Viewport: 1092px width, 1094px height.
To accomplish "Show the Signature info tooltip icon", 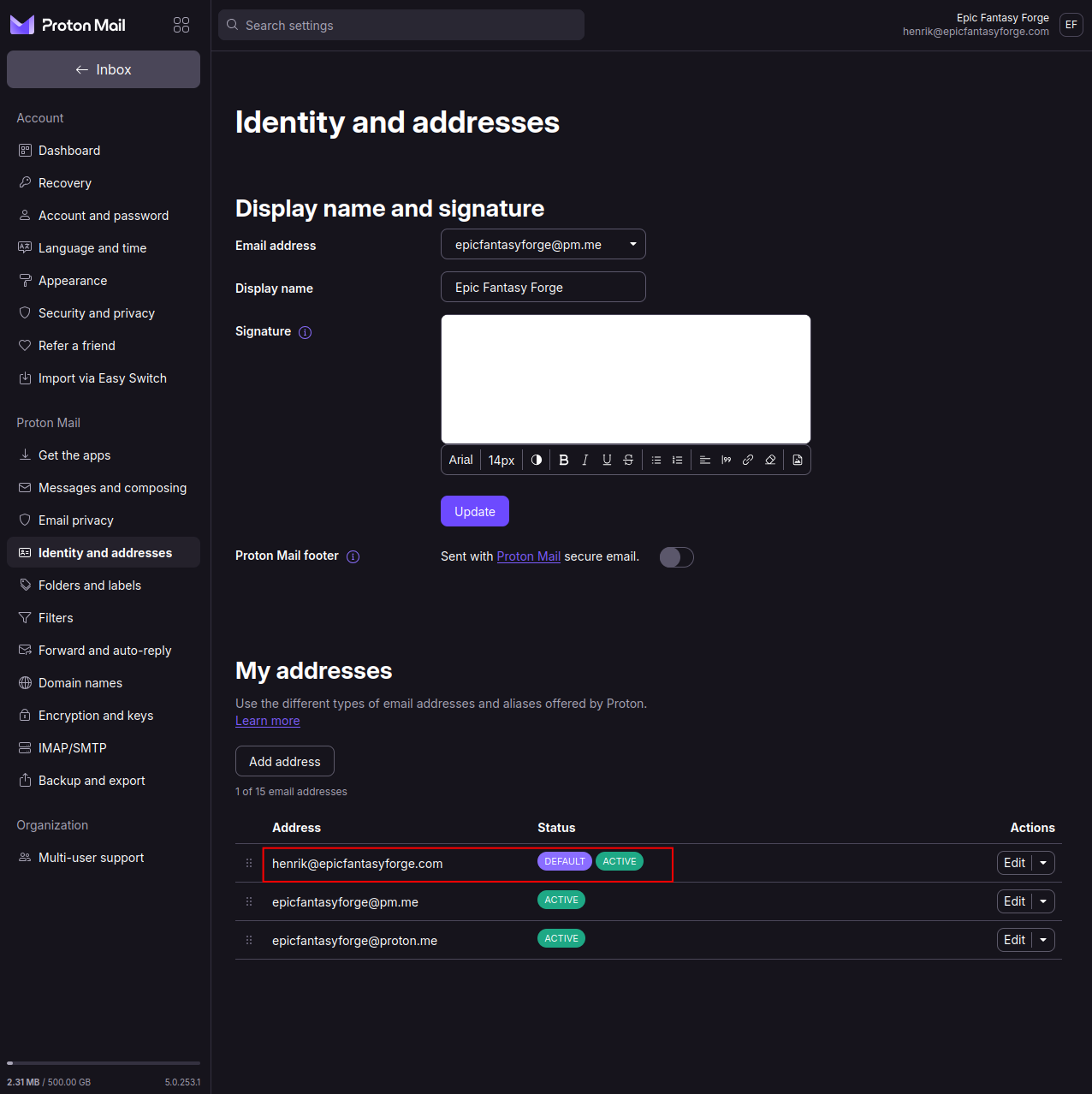I will [305, 332].
